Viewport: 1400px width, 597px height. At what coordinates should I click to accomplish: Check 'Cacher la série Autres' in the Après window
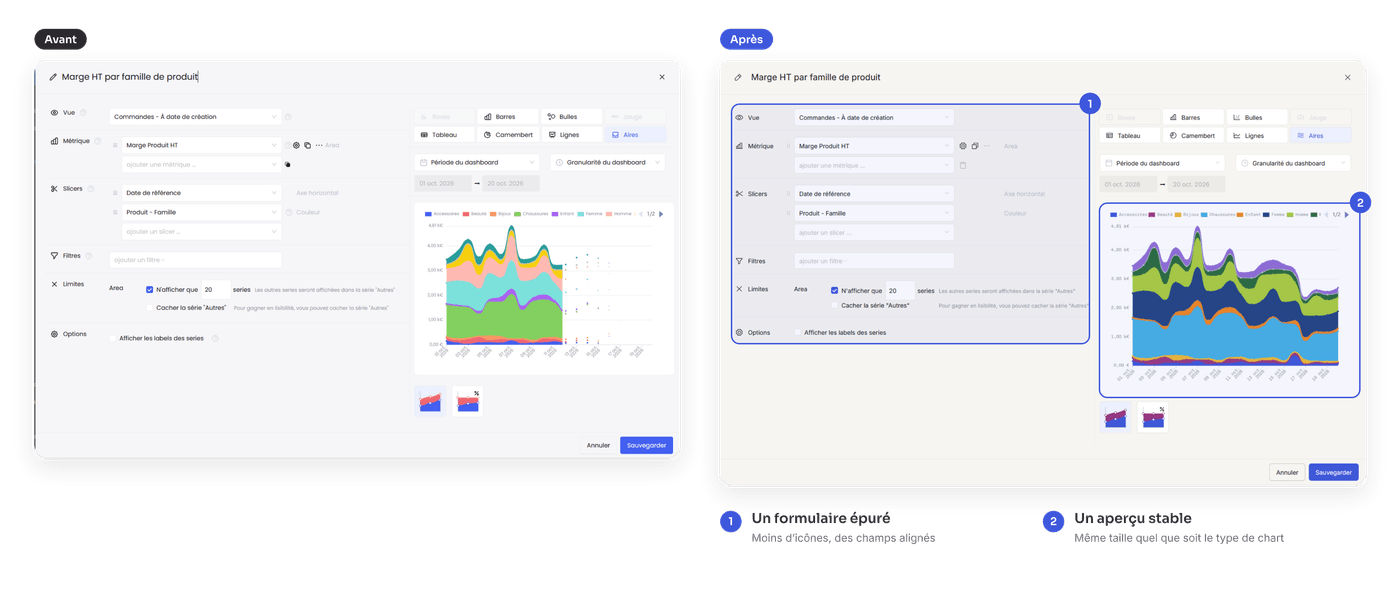pyautogui.click(x=835, y=306)
